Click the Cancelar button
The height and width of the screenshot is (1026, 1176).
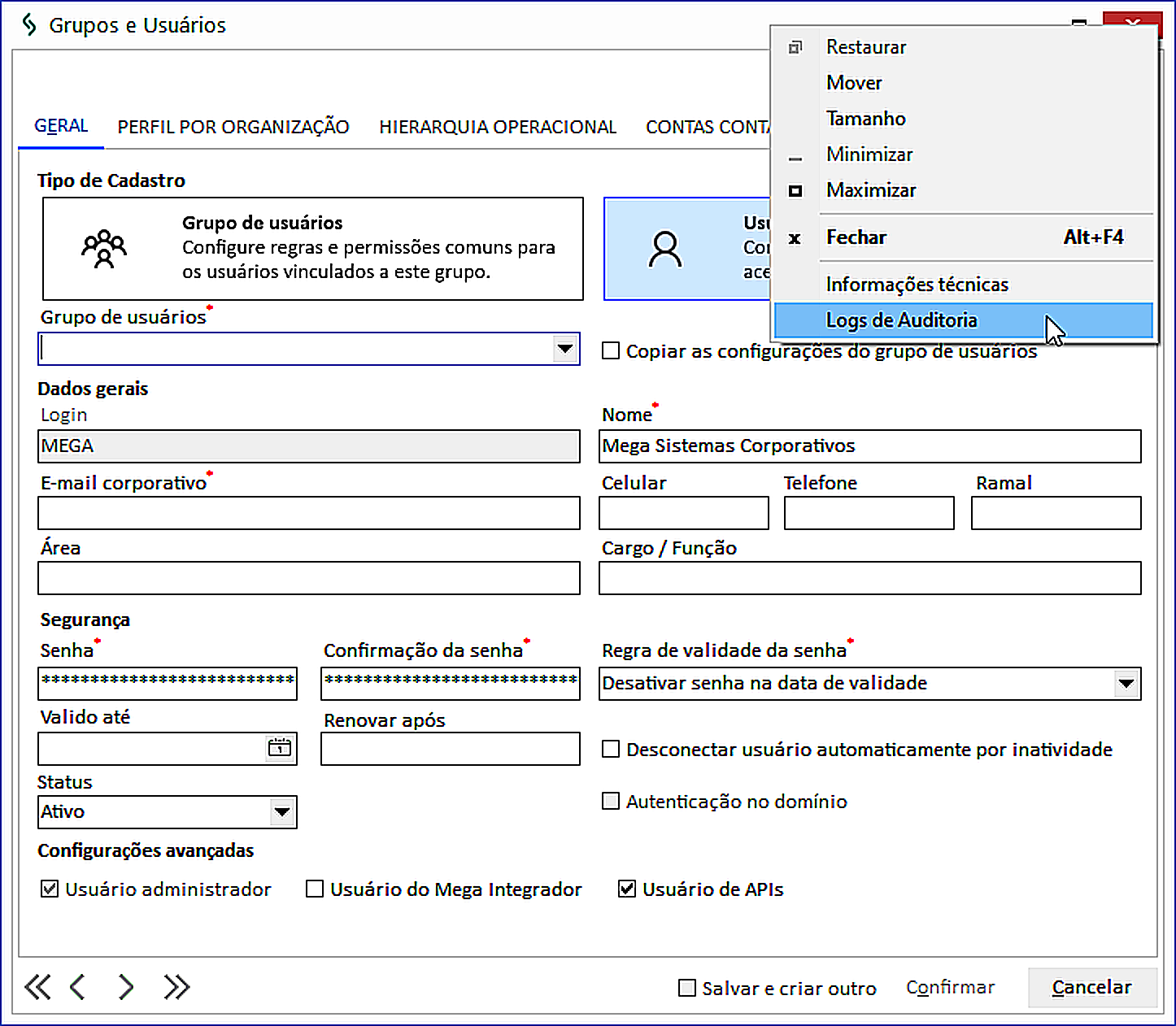pos(1092,987)
